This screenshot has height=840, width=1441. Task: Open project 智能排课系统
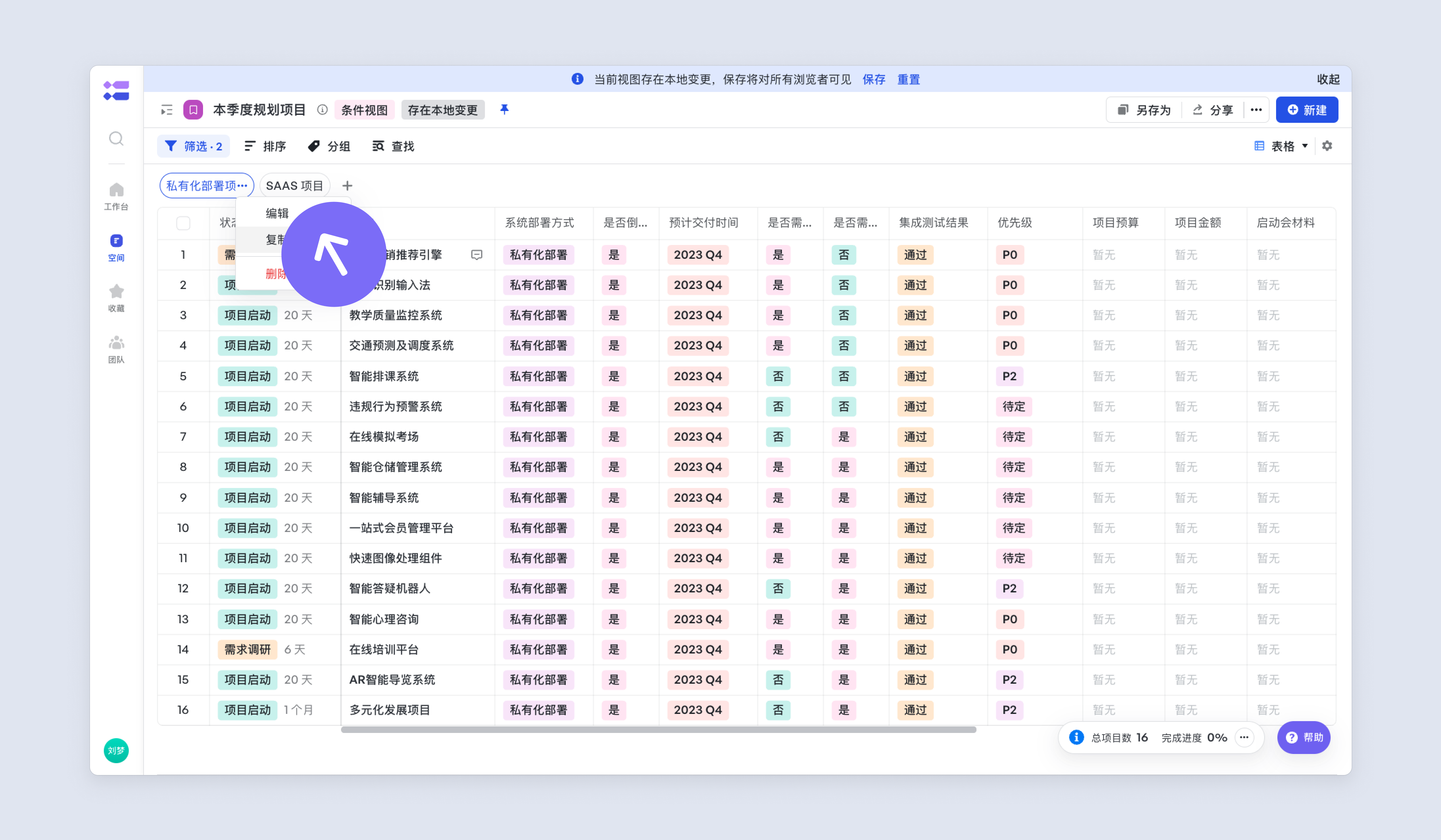384,377
